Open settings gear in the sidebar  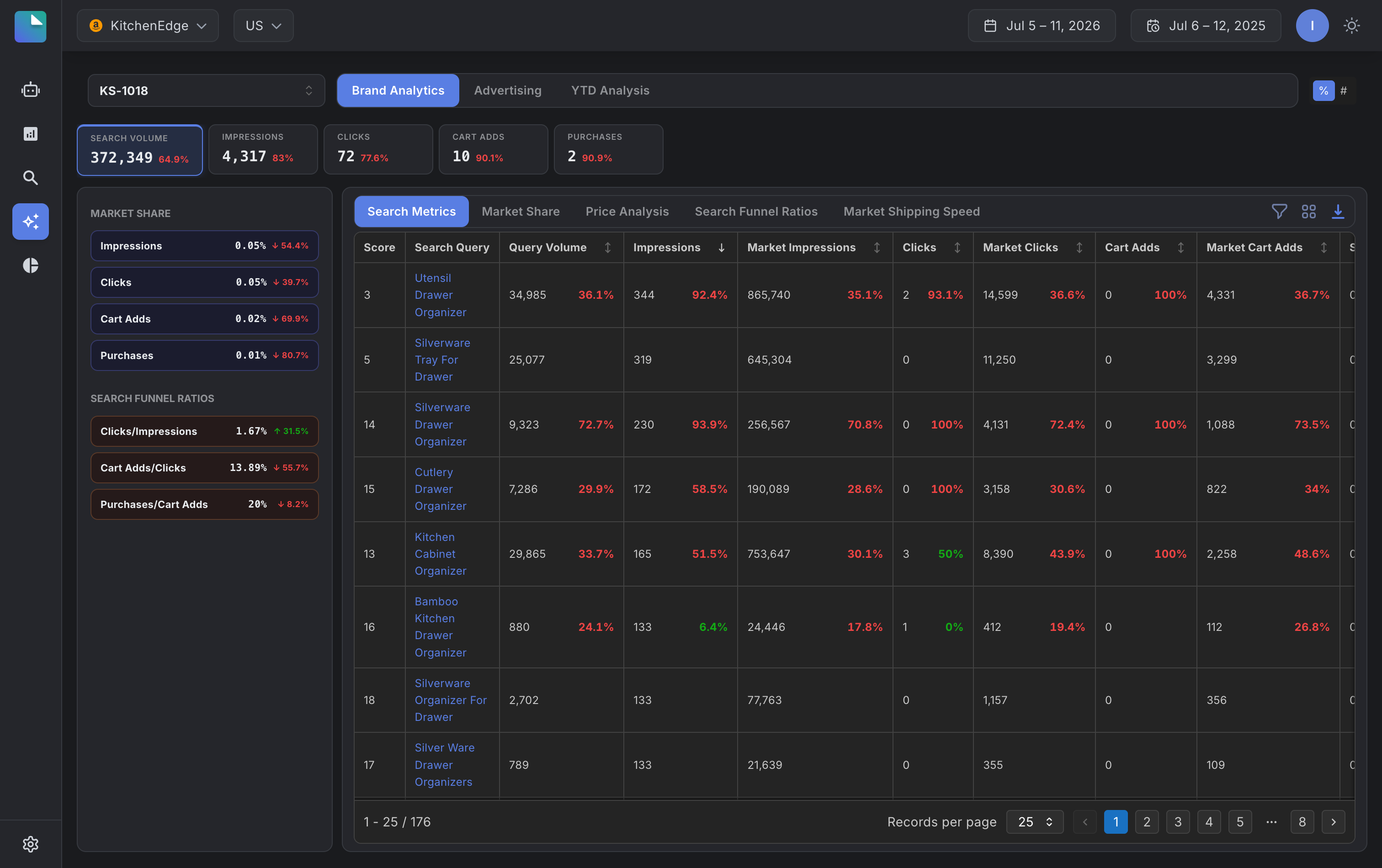pyautogui.click(x=31, y=844)
